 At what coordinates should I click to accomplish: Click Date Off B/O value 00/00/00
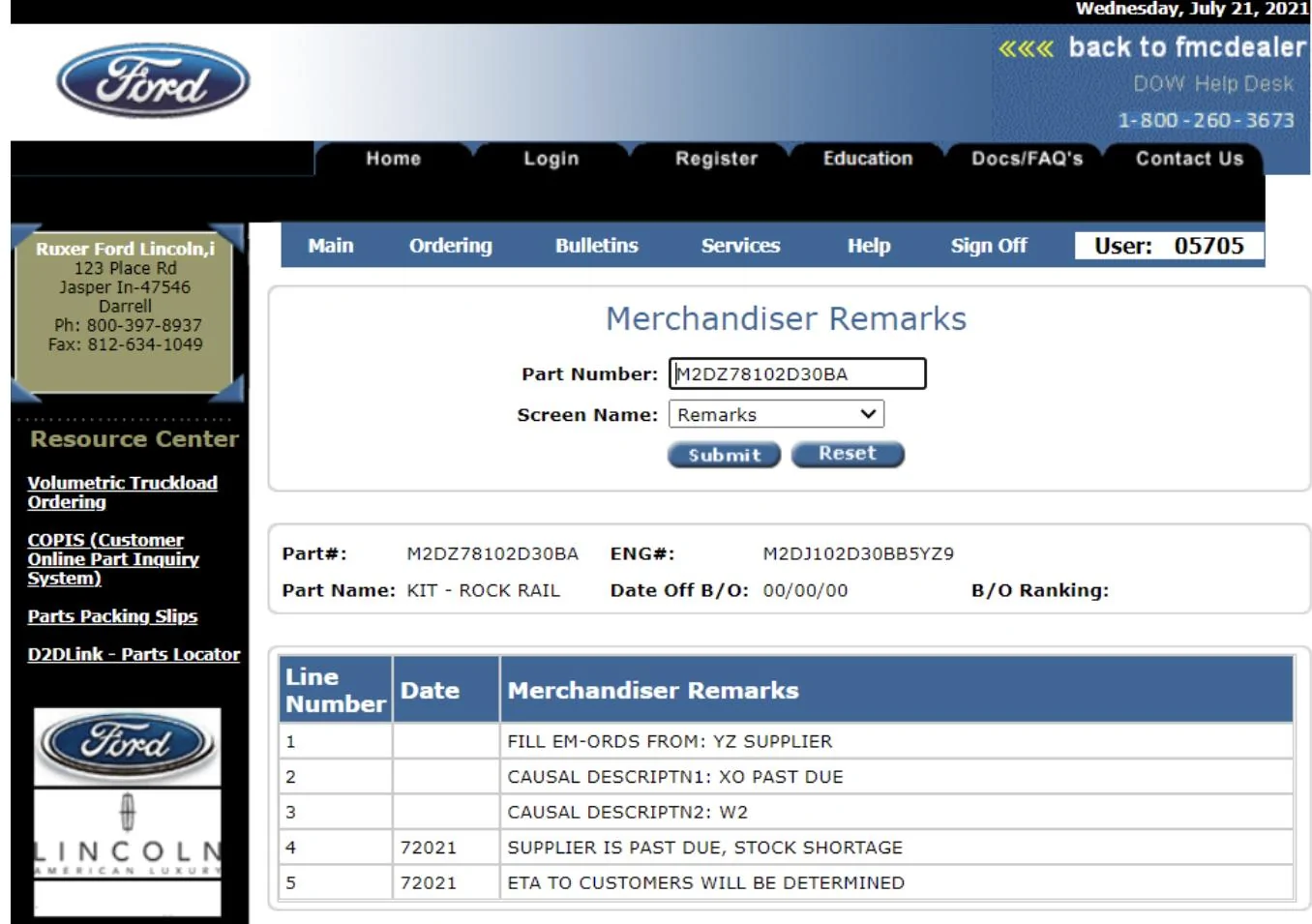coord(805,590)
